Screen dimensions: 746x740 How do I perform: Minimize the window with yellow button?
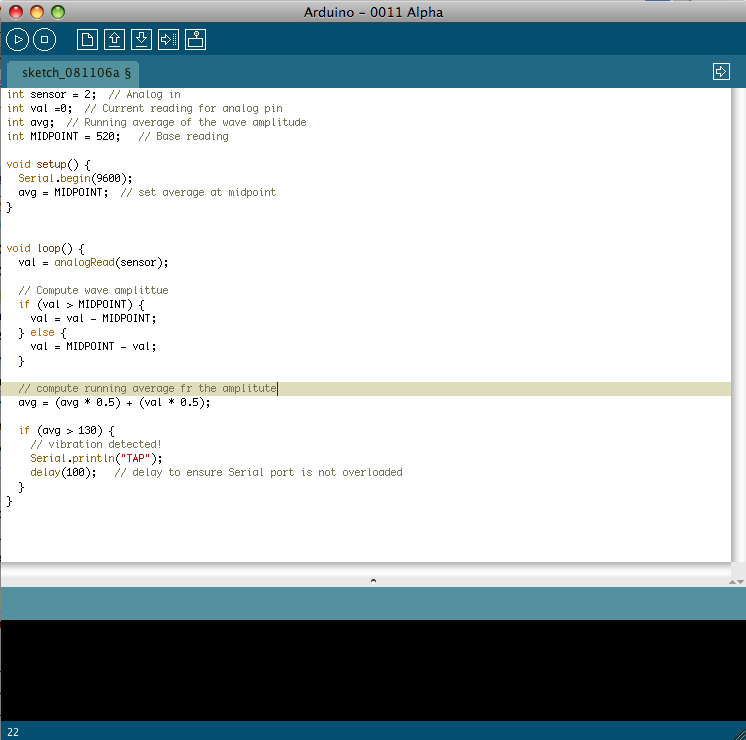[37, 12]
